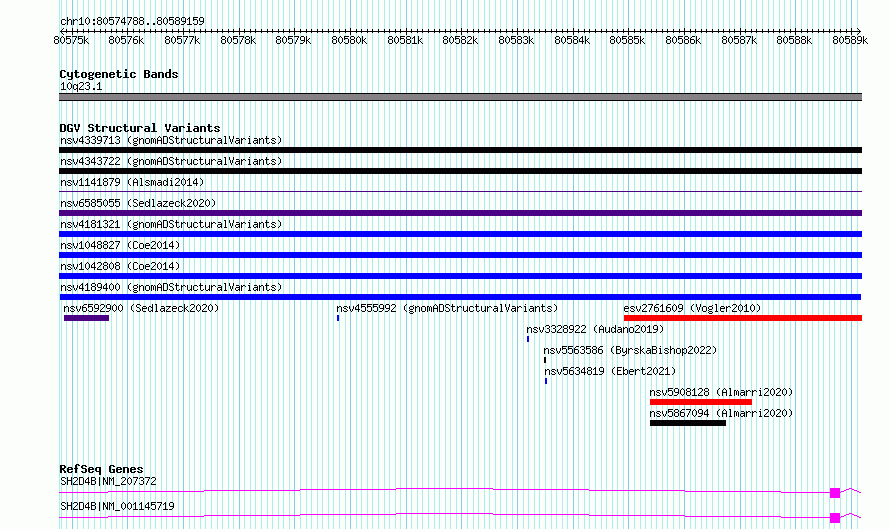This screenshot has width=890, height=529.
Task: Click the 80578k ruler tick label
Action: [x=238, y=40]
